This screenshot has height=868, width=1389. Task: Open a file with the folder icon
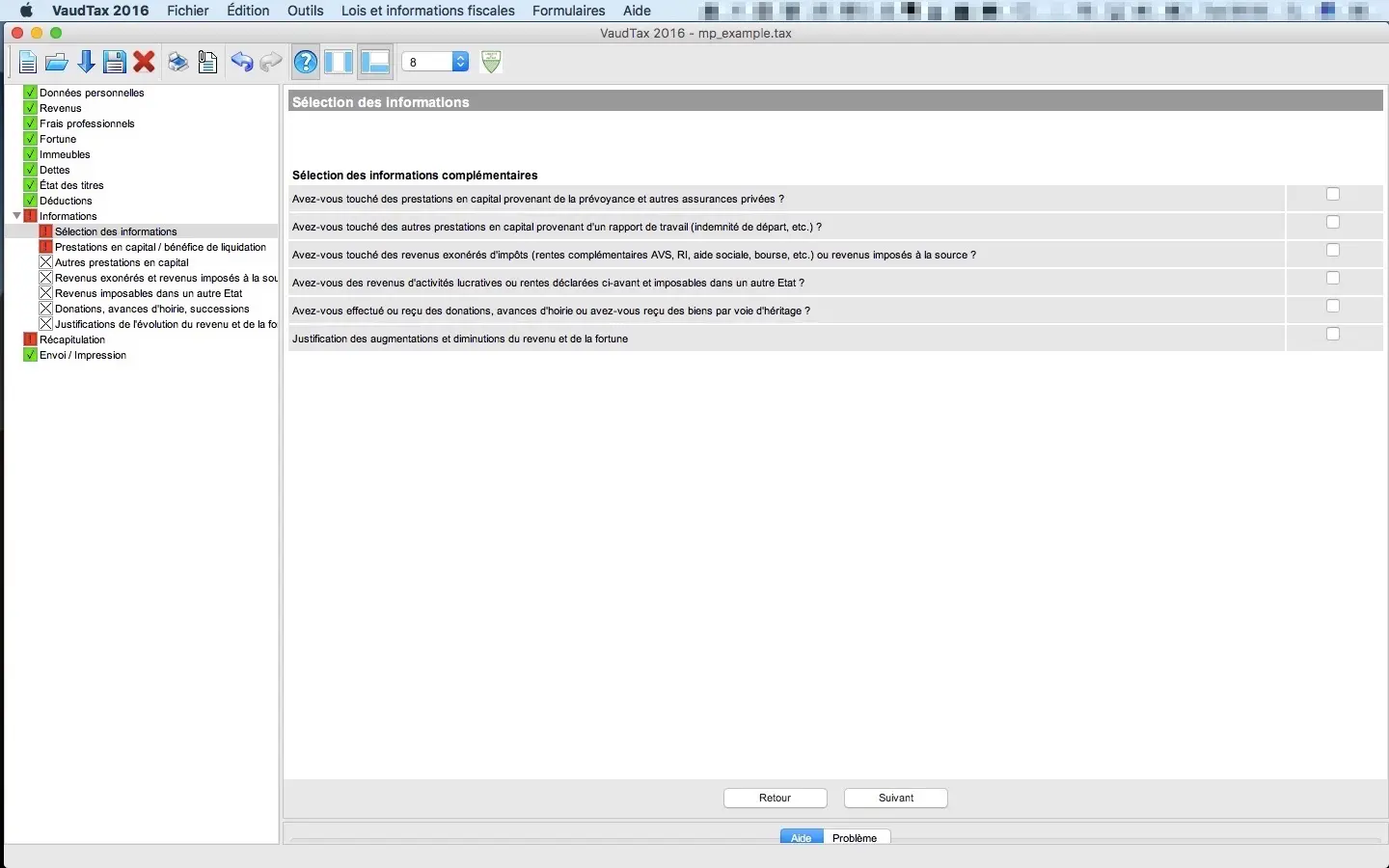point(57,63)
